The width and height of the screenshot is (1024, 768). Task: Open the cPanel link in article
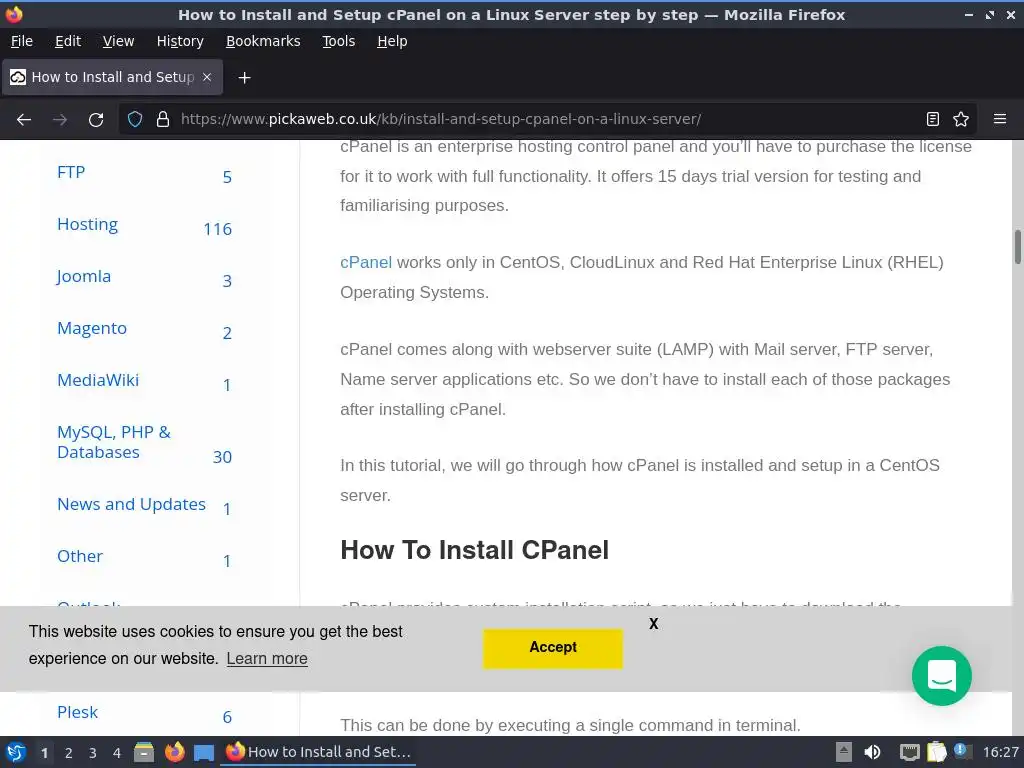click(x=366, y=263)
